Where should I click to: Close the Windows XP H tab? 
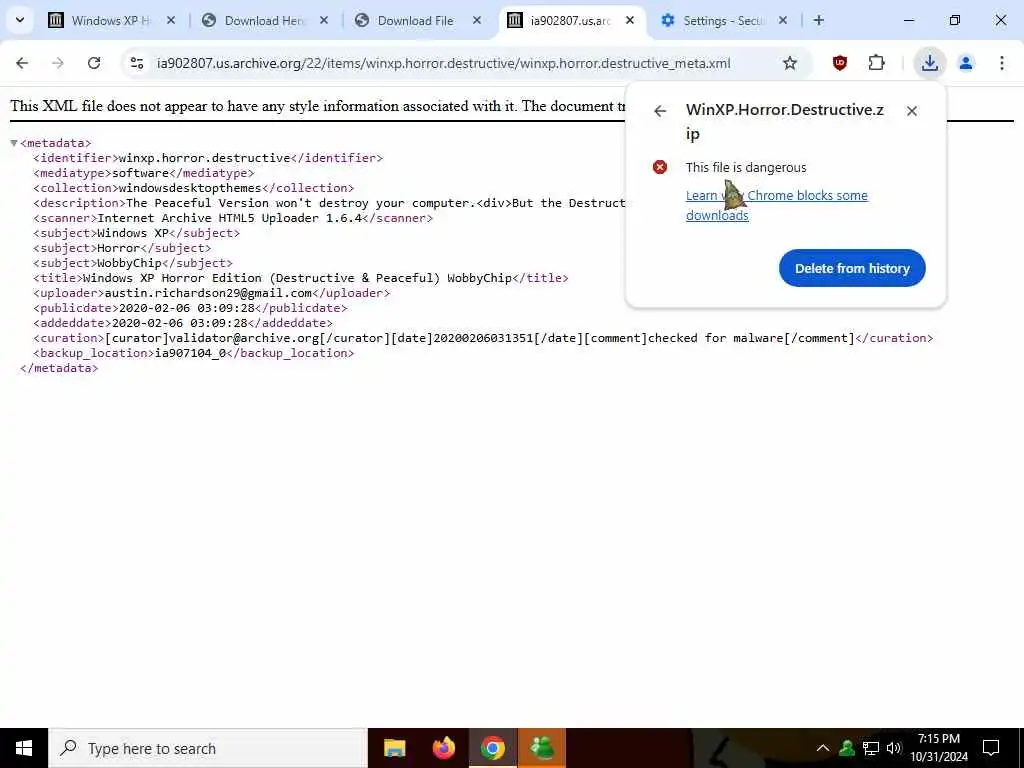[x=170, y=20]
